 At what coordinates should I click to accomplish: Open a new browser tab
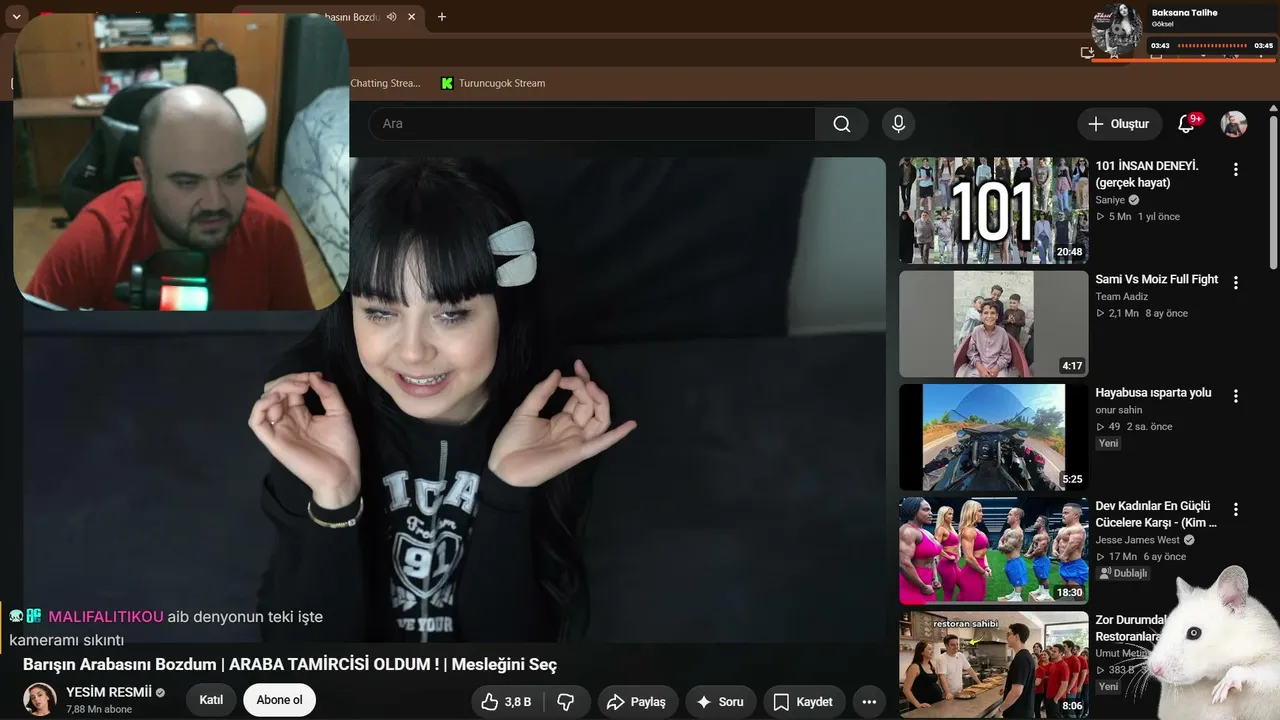pyautogui.click(x=442, y=17)
